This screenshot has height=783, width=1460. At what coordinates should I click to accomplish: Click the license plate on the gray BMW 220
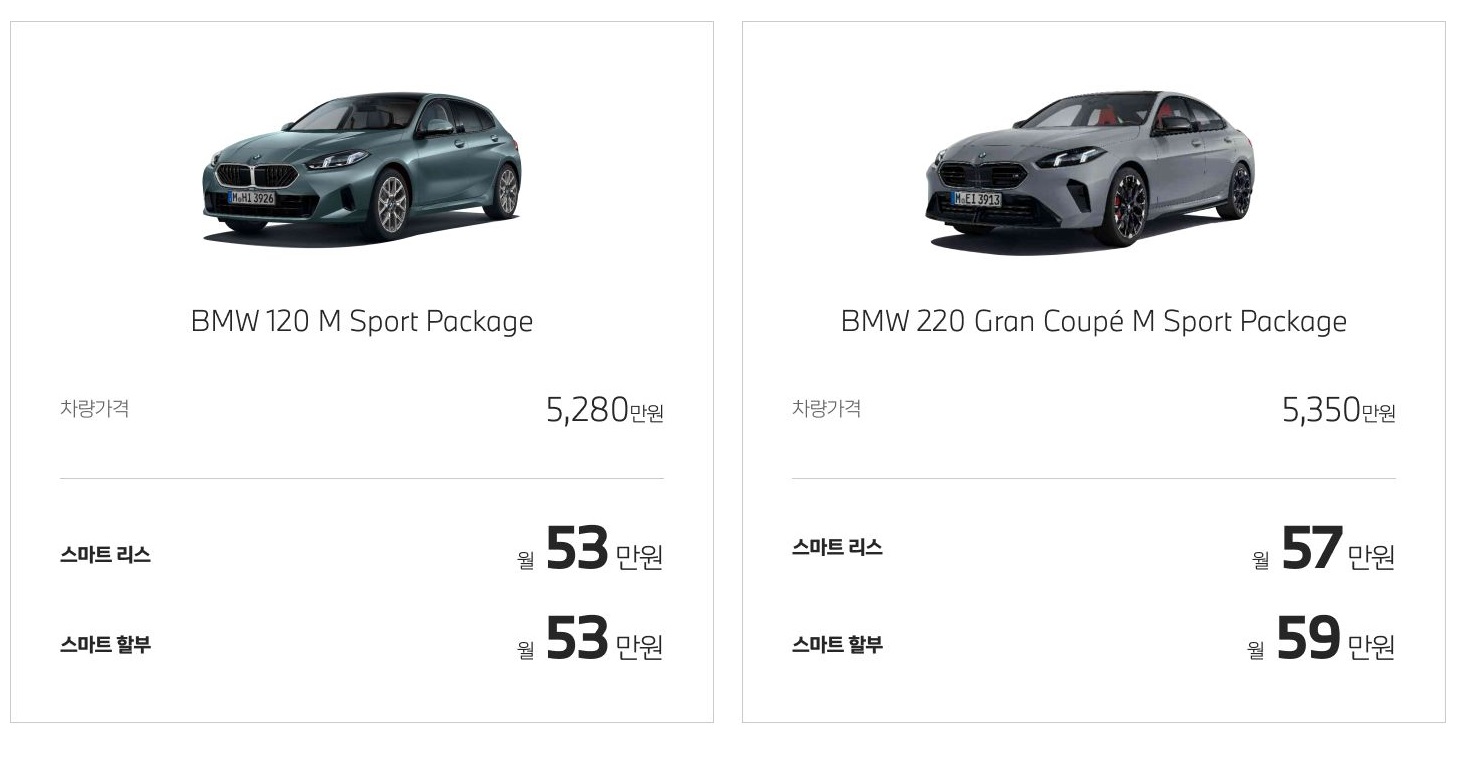977,199
